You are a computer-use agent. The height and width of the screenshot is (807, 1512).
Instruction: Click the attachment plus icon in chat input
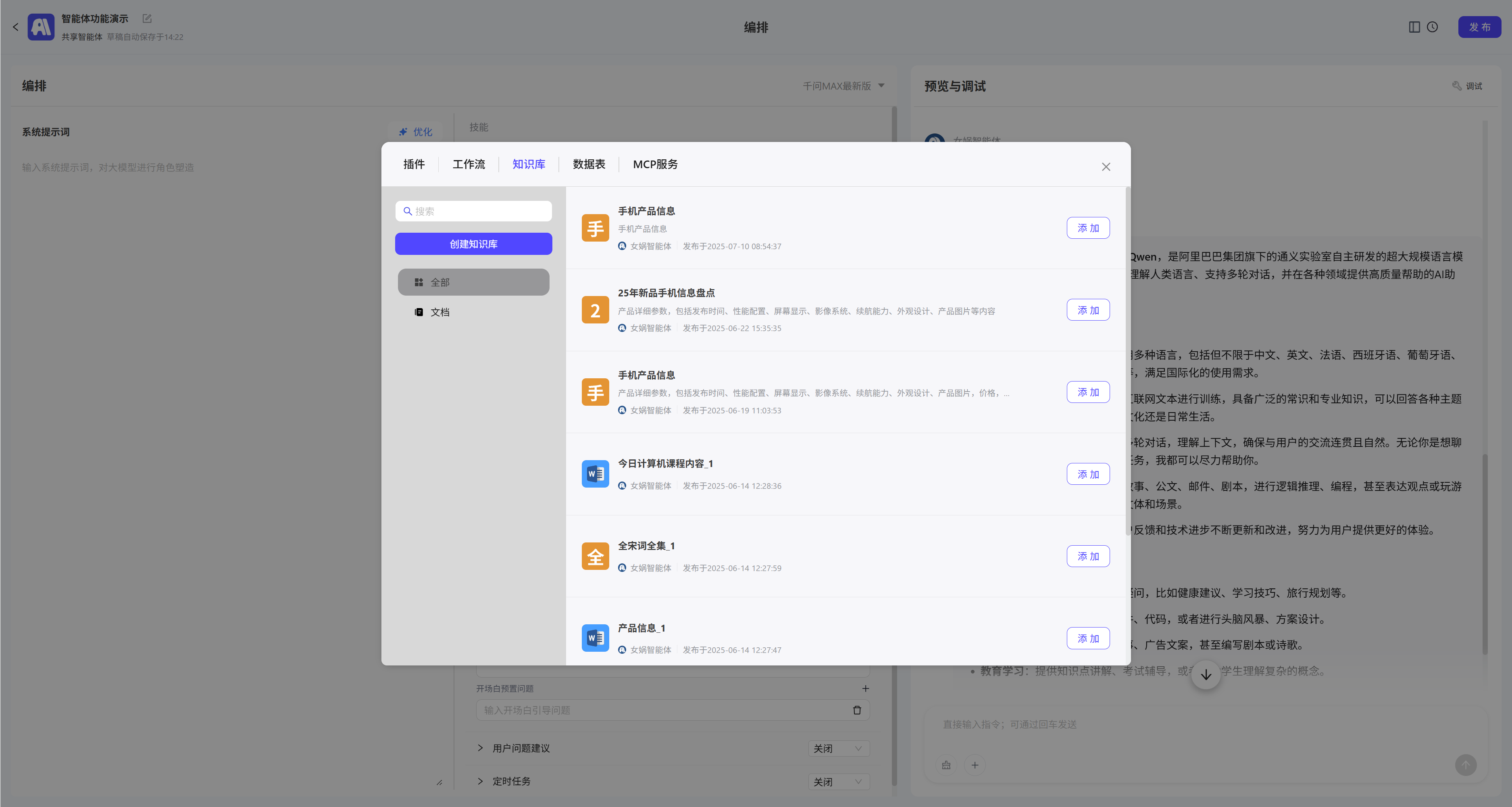(x=975, y=765)
